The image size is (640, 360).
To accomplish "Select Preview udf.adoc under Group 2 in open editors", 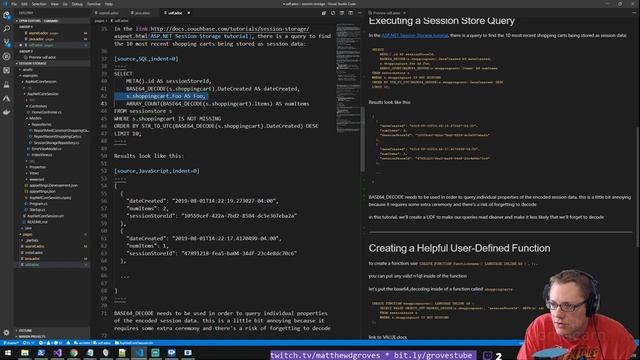I will 42,58.
